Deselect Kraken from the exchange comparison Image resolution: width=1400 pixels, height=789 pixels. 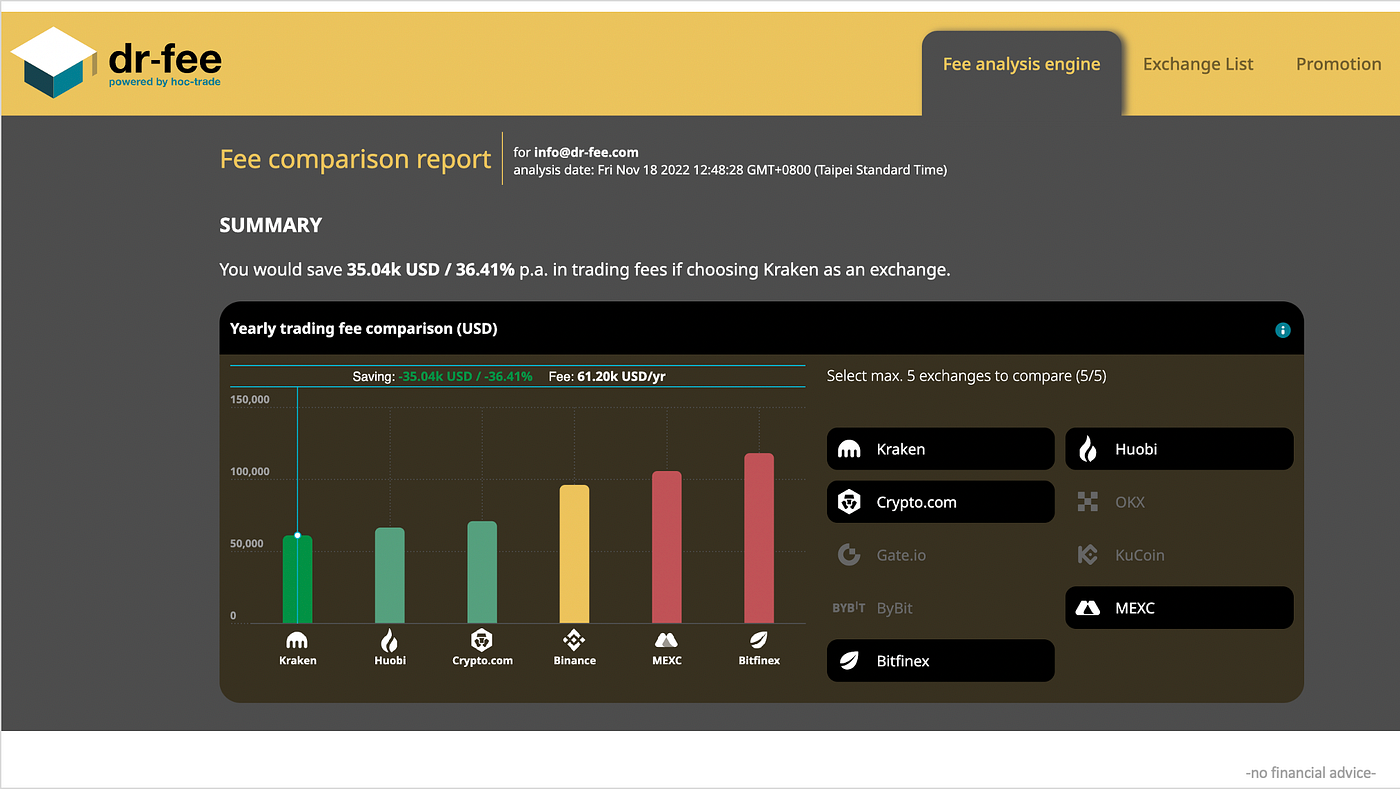click(940, 449)
